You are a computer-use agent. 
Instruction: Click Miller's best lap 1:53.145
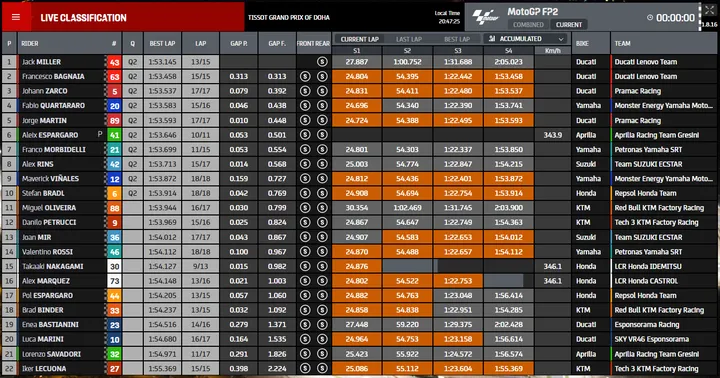(x=162, y=62)
